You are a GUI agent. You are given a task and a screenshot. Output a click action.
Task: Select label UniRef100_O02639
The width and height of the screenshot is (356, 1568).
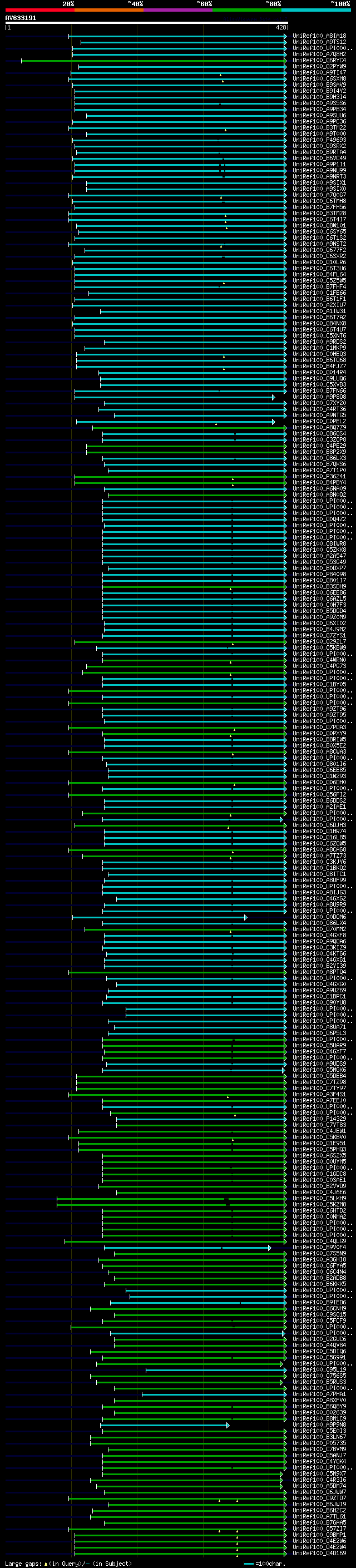tap(319, 1412)
